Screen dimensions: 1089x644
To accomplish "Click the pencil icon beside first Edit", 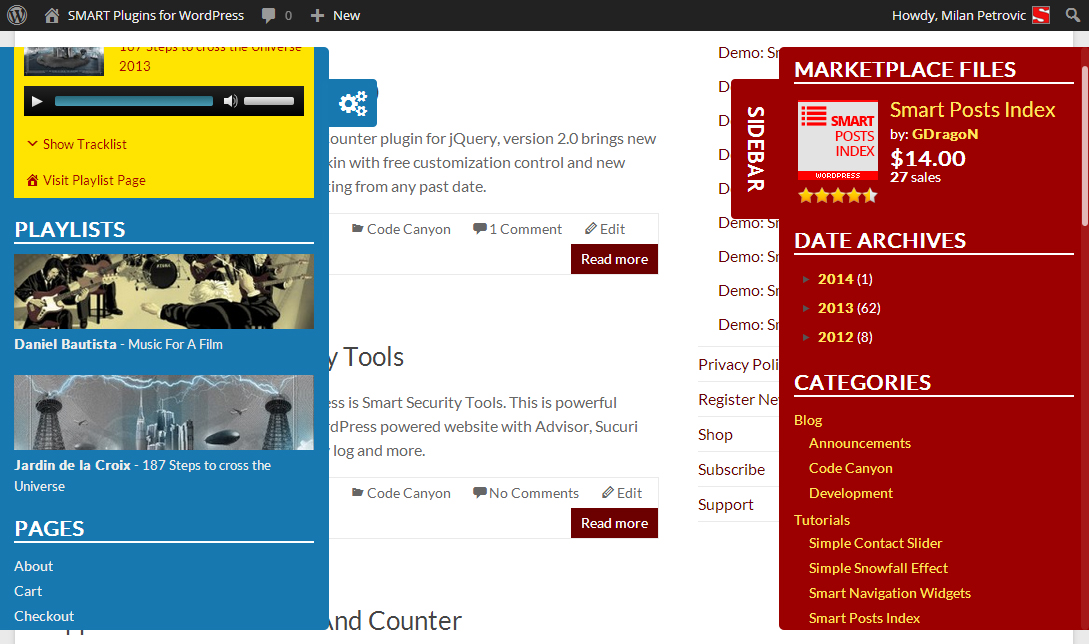I will click(591, 229).
